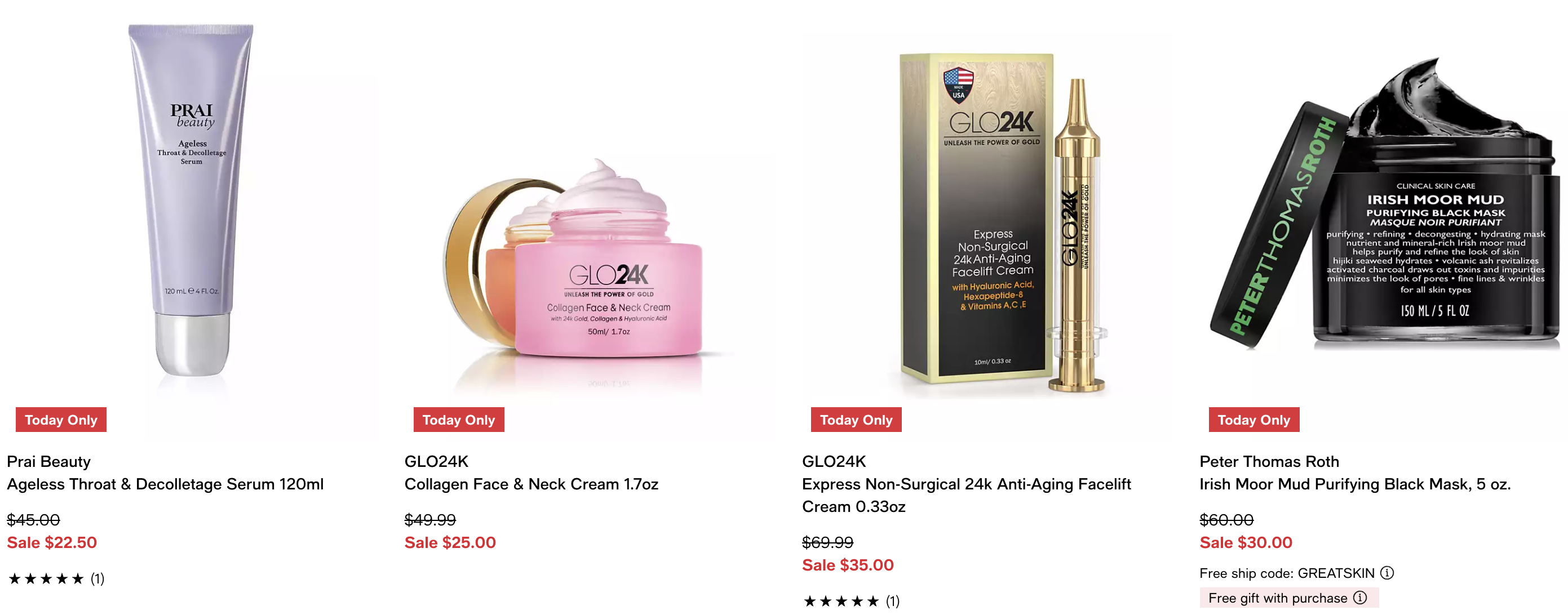1568x615 pixels.
Task: Open Irish Moor Mud Purifying Black Mask link
Action: 1355,484
